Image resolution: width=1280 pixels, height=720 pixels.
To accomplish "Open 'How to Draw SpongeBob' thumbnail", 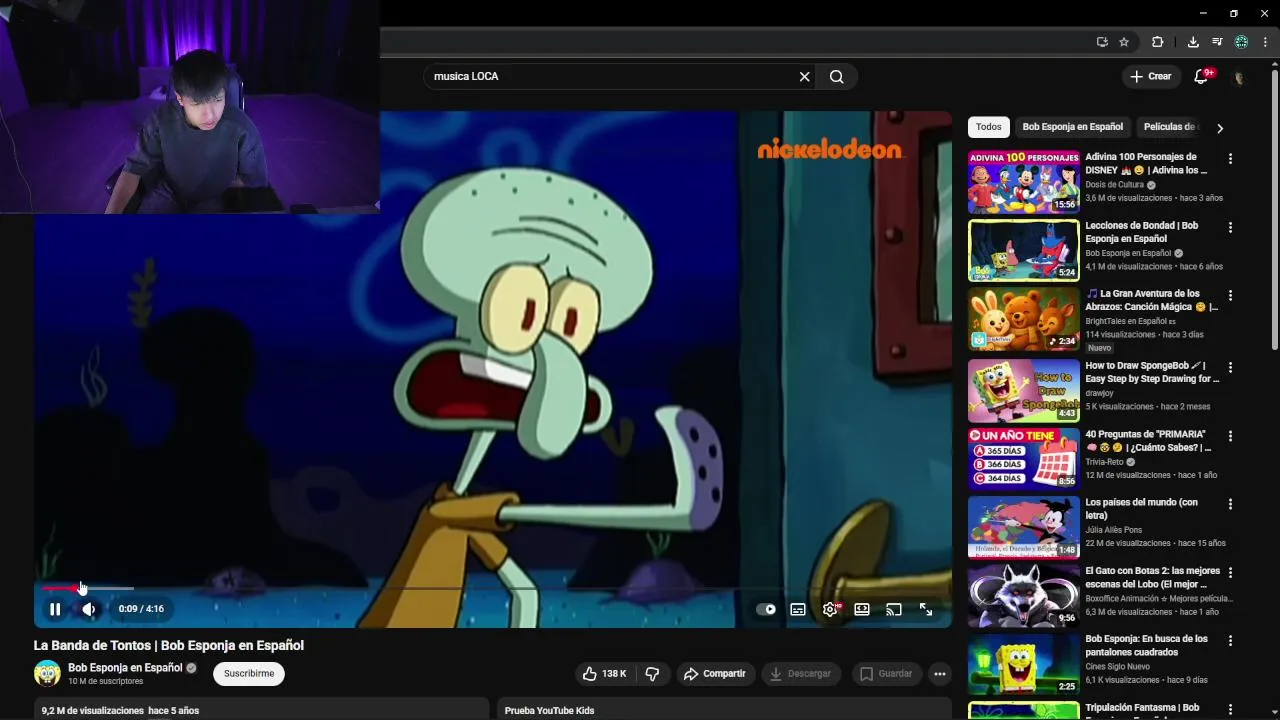I will 1024,390.
